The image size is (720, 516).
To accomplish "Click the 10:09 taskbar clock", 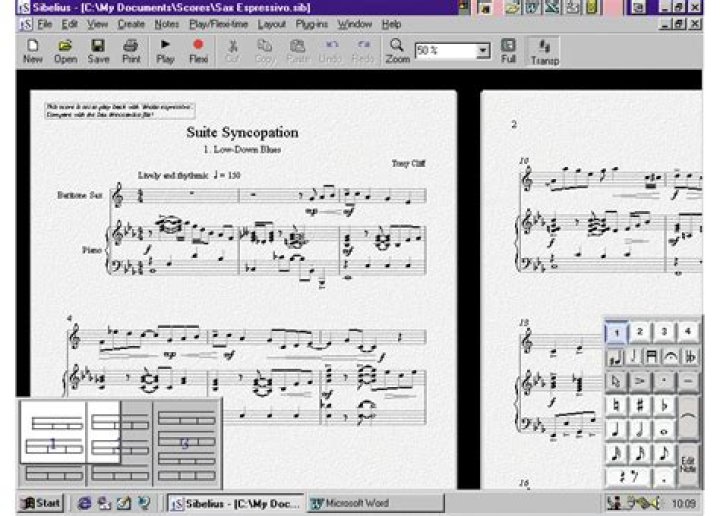I will tap(683, 504).
